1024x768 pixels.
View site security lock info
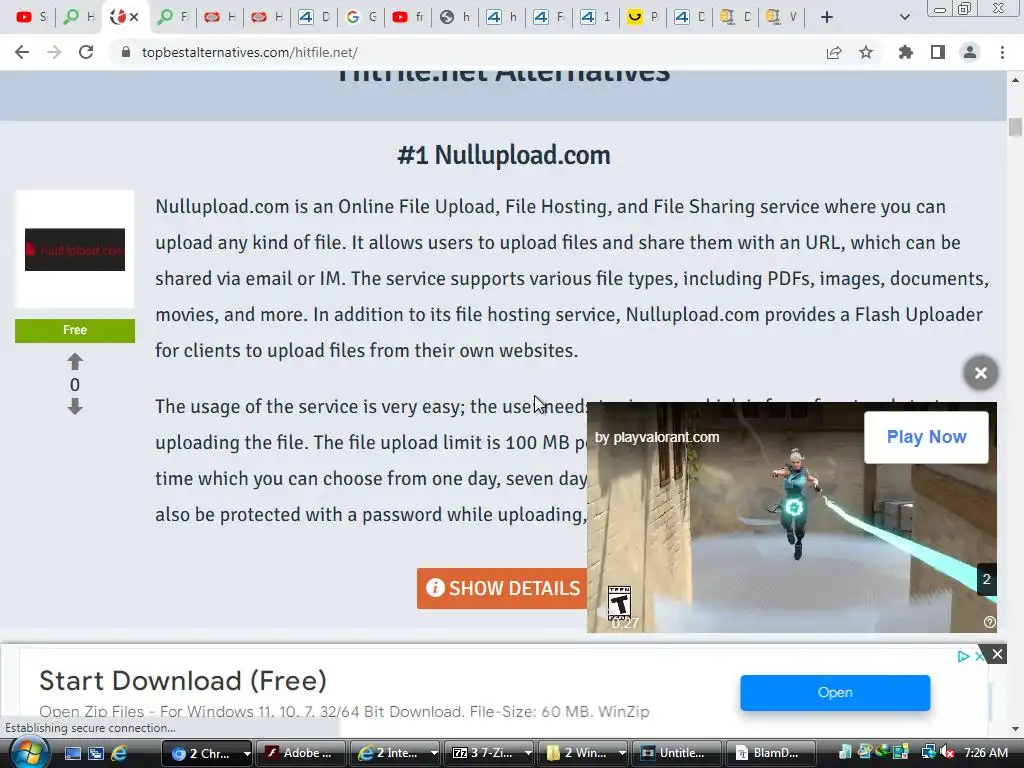[126, 52]
